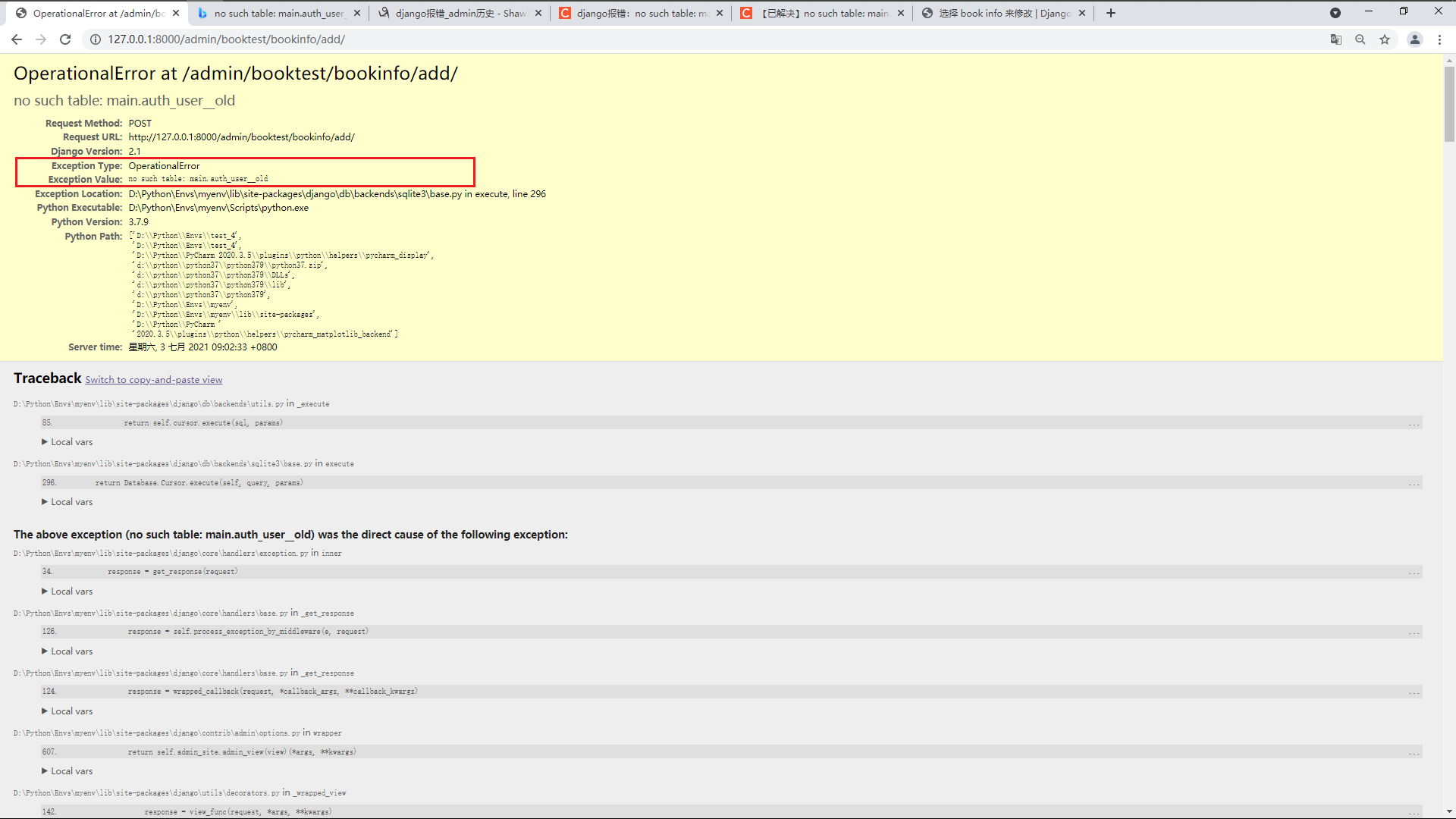Open the Chrome profile avatar icon
This screenshot has height=819, width=1456.
click(1414, 39)
